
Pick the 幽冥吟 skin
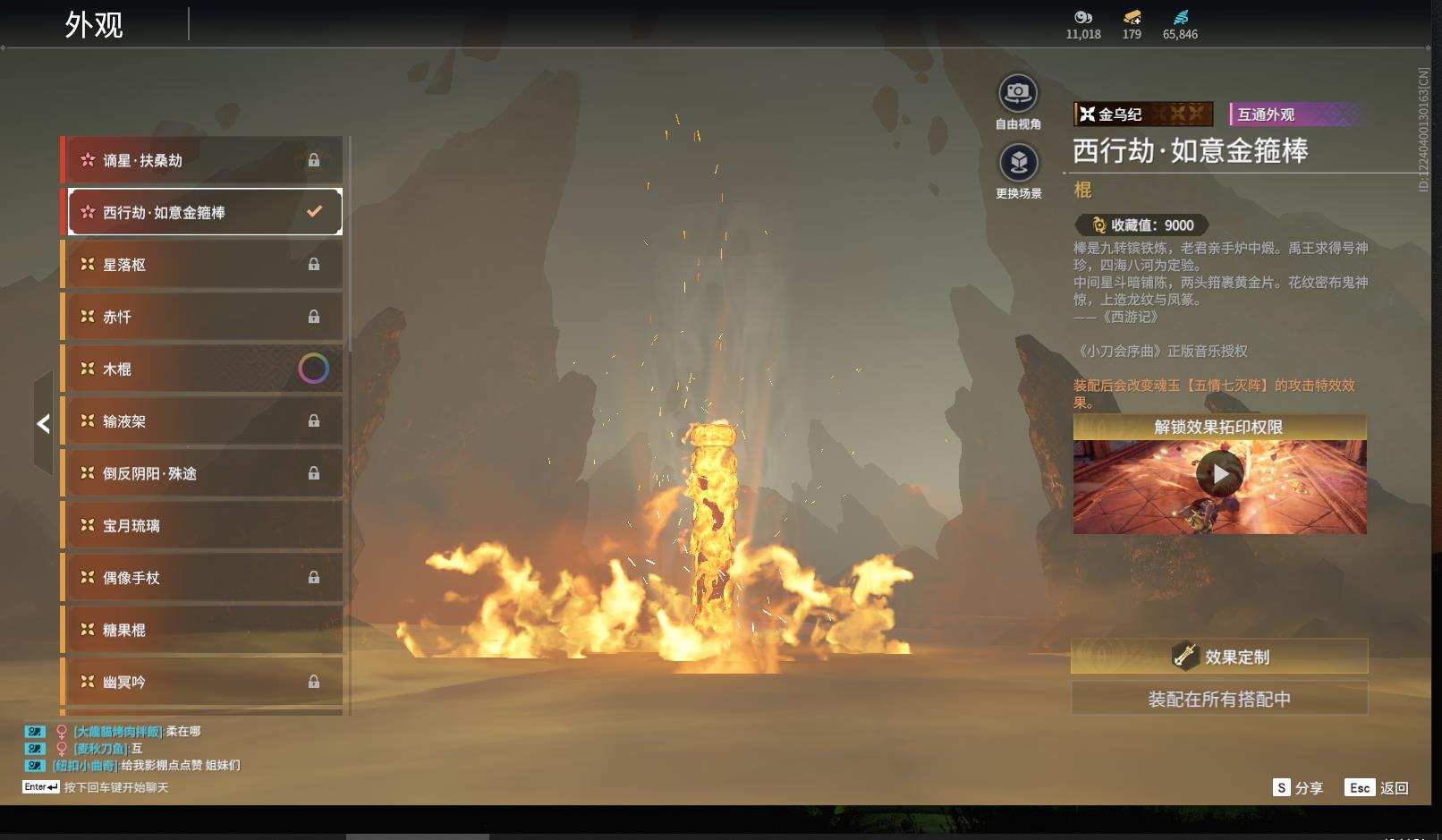coord(201,682)
